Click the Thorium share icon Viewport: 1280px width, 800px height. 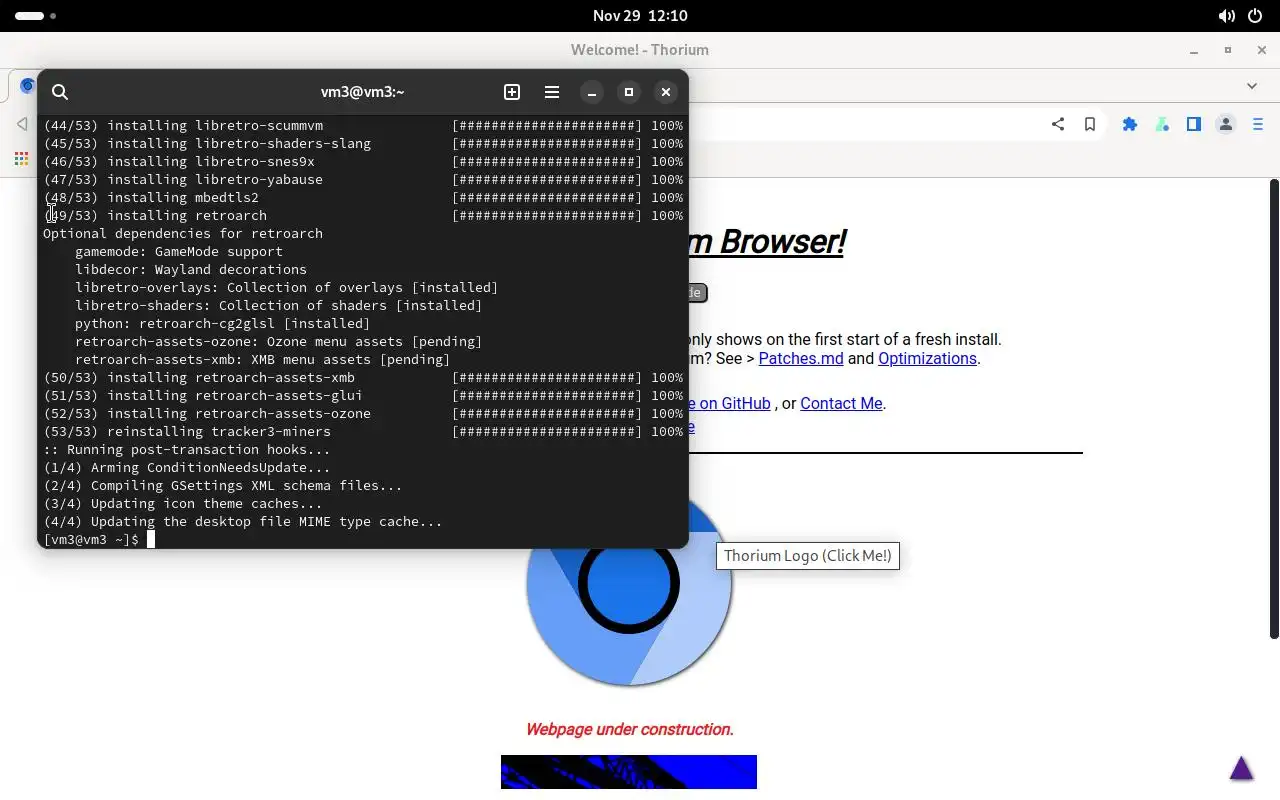point(1058,124)
